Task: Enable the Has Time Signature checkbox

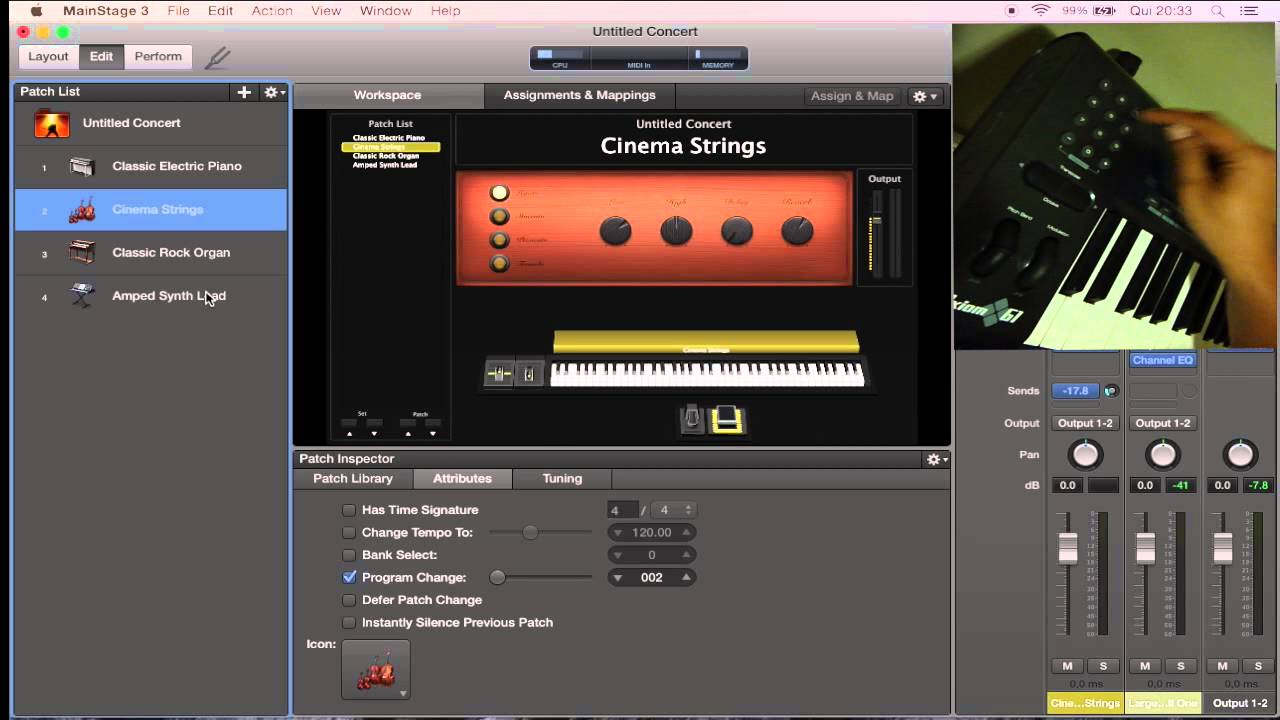Action: click(x=349, y=510)
